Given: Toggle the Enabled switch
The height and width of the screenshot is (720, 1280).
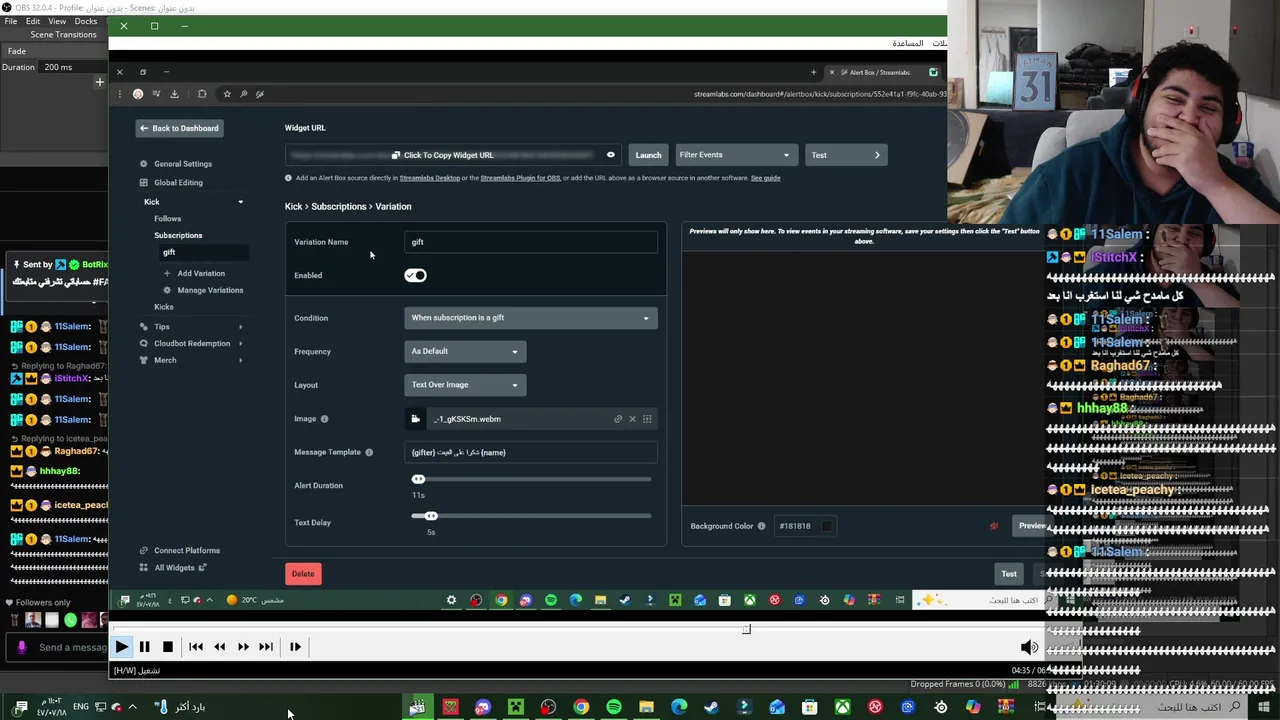Looking at the screenshot, I should (415, 276).
